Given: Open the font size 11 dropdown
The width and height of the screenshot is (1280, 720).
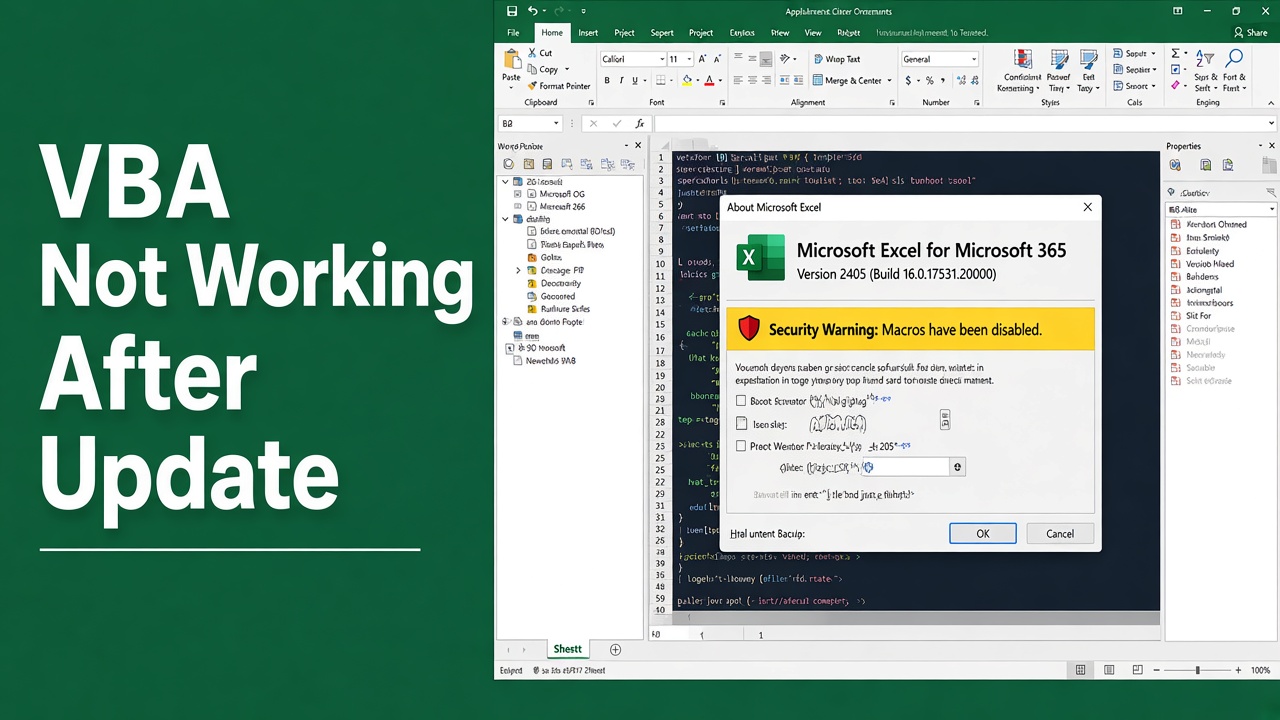Looking at the screenshot, I should coord(688,59).
